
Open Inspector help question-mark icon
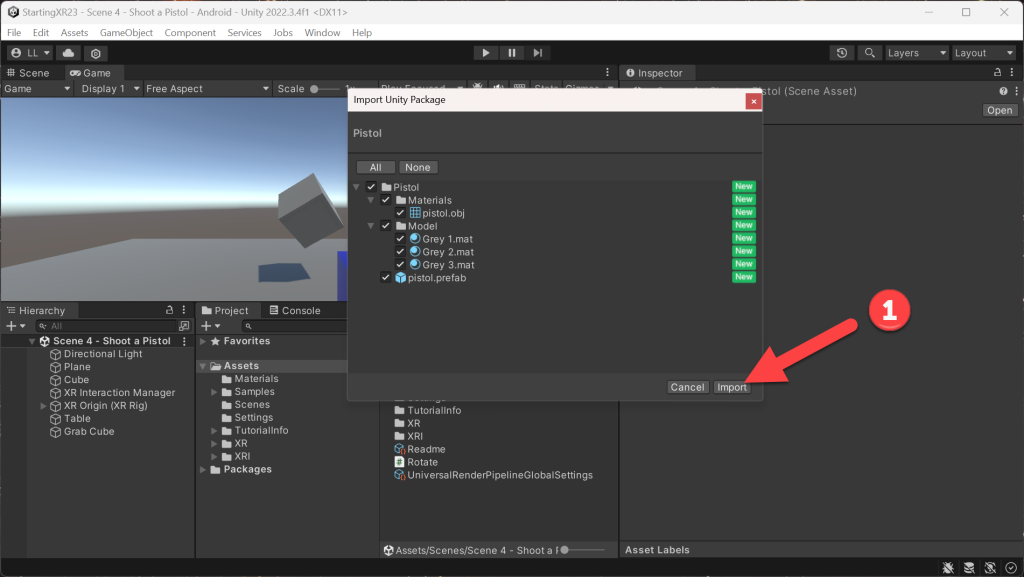tap(1003, 91)
